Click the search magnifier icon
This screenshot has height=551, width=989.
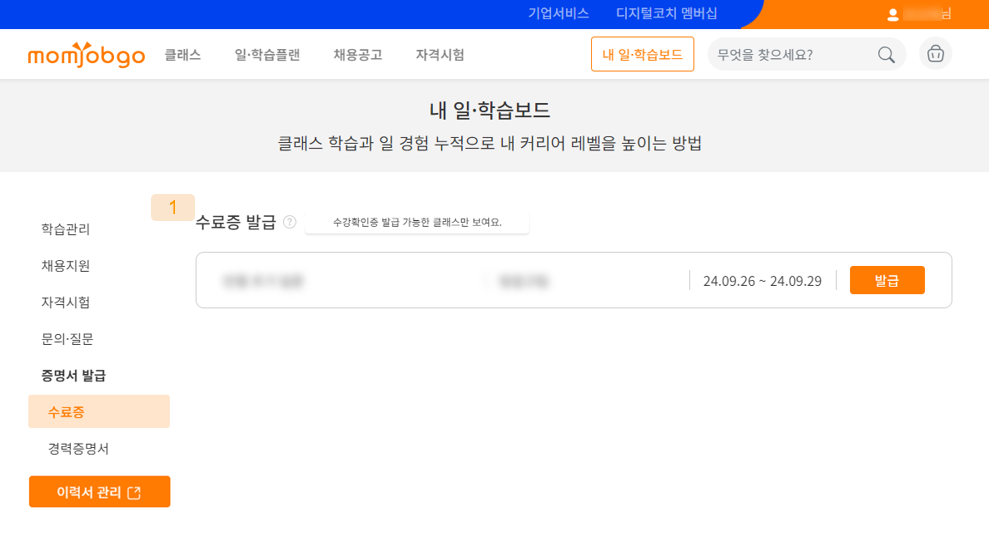pyautogui.click(x=886, y=55)
